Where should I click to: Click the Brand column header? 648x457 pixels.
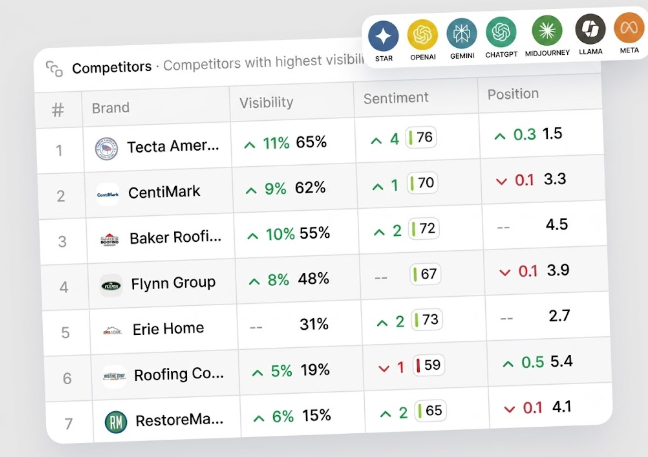point(110,108)
